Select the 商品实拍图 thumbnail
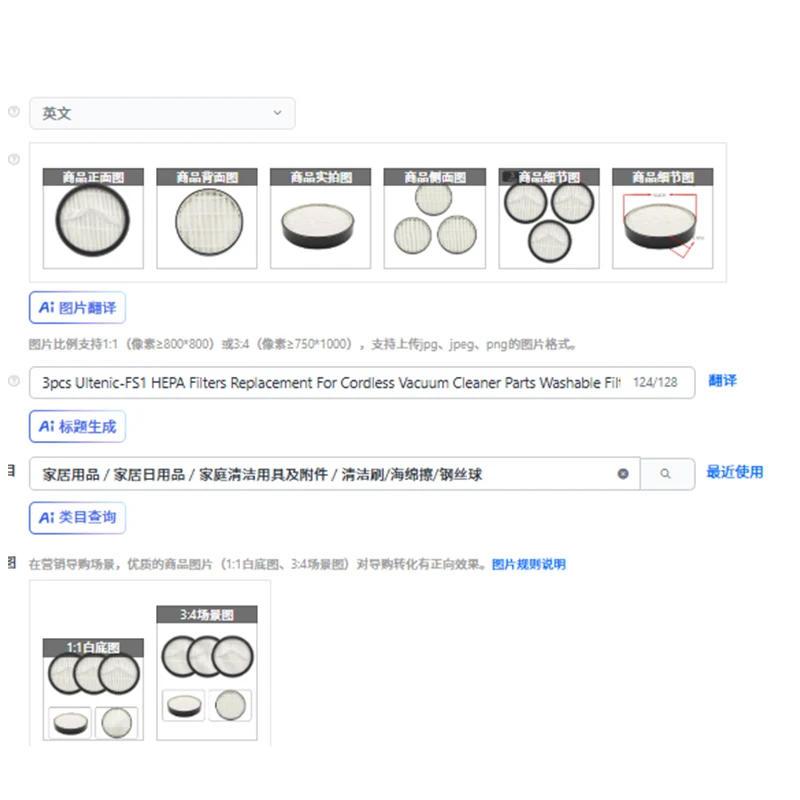 [x=320, y=218]
